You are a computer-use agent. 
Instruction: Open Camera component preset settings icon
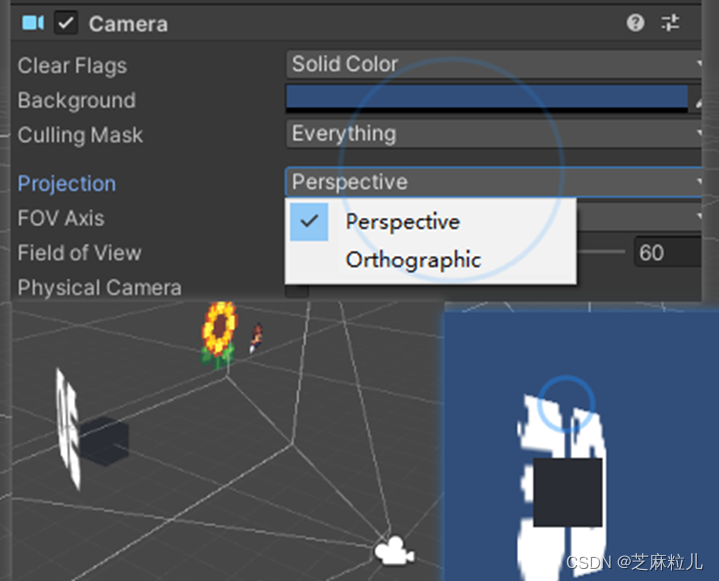coord(670,22)
